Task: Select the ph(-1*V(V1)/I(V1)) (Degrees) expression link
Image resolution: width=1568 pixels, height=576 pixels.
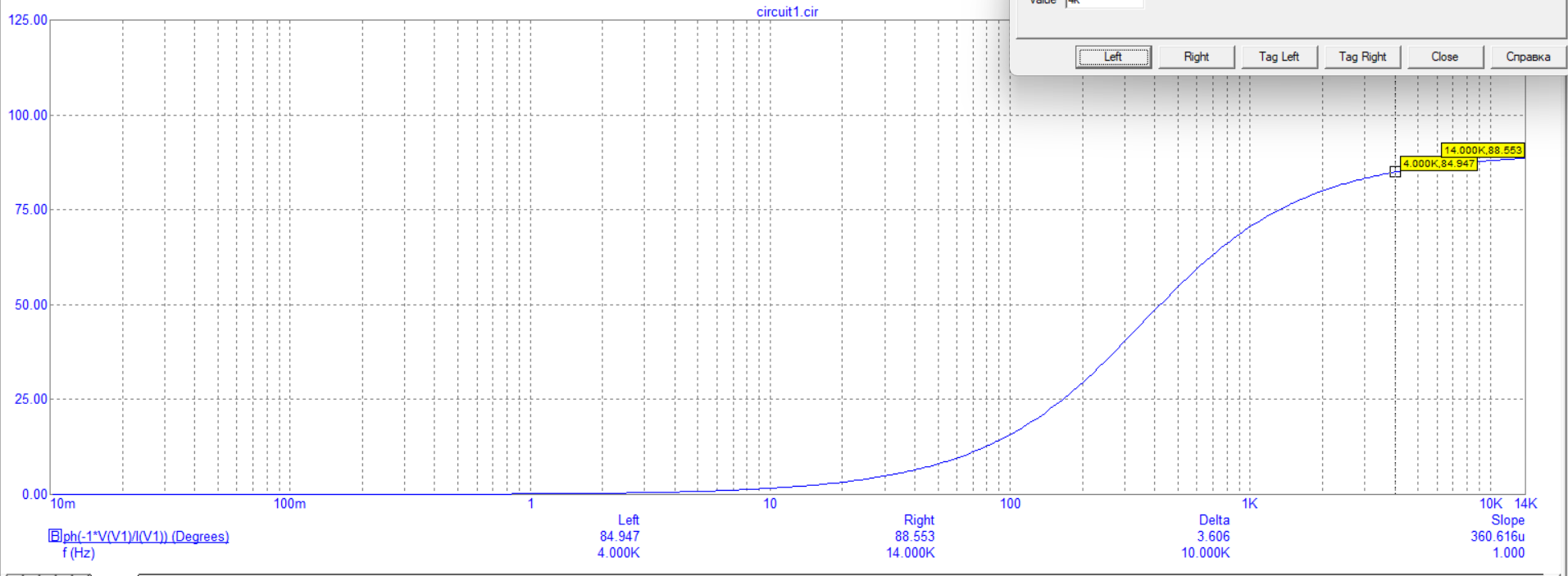Action: (x=146, y=537)
